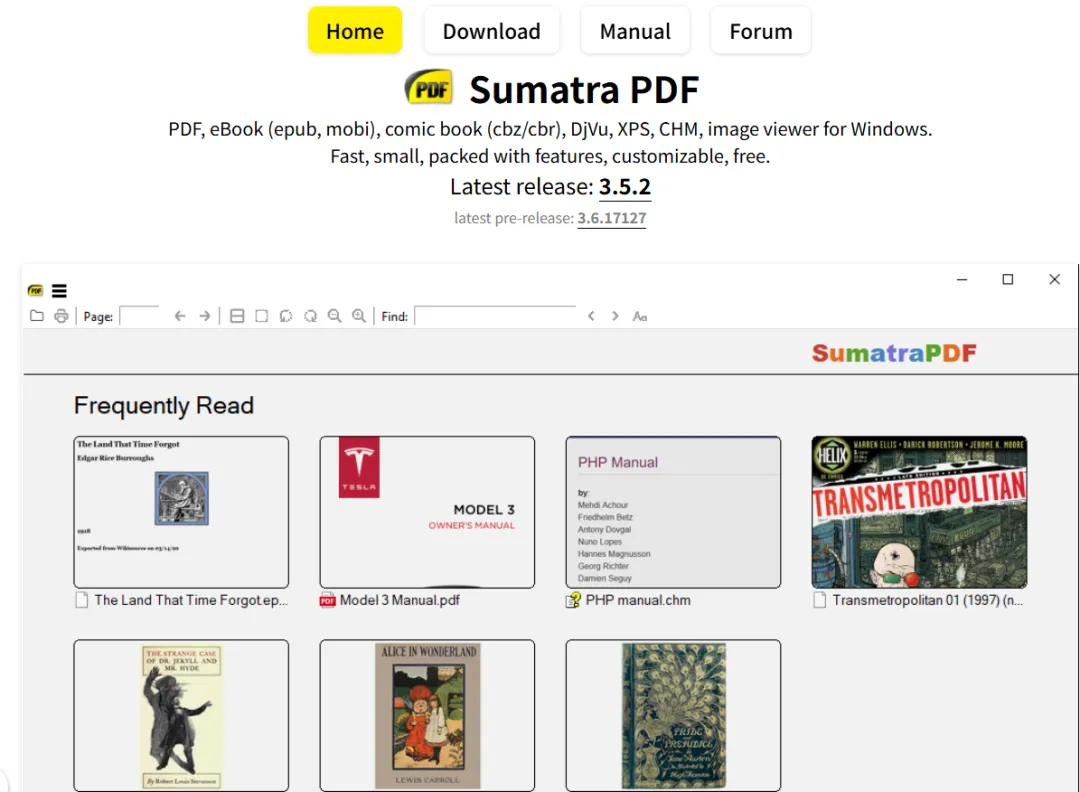This screenshot has height=792, width=1080.
Task: Open the Jekyll and Hyde book thumbnail
Action: (181, 716)
